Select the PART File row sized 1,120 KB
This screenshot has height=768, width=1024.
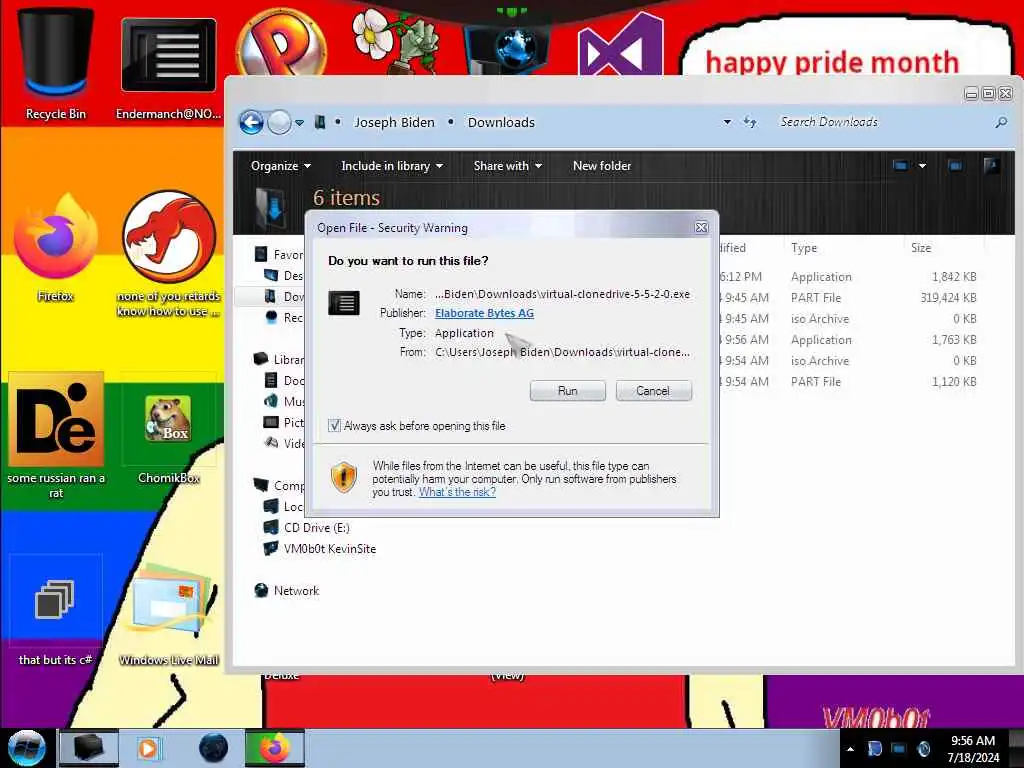pos(849,381)
